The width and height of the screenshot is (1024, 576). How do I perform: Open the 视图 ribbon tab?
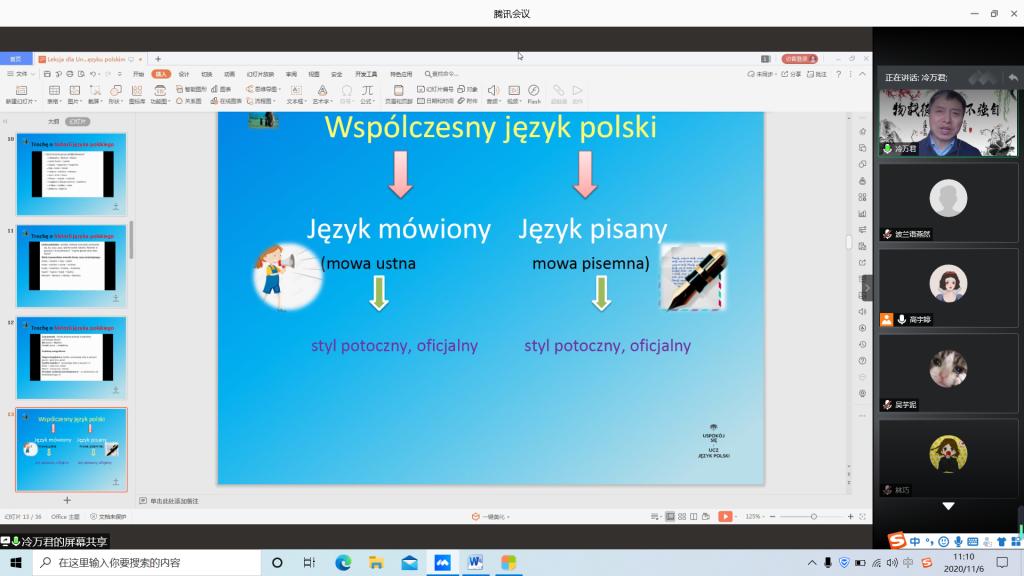coord(314,74)
